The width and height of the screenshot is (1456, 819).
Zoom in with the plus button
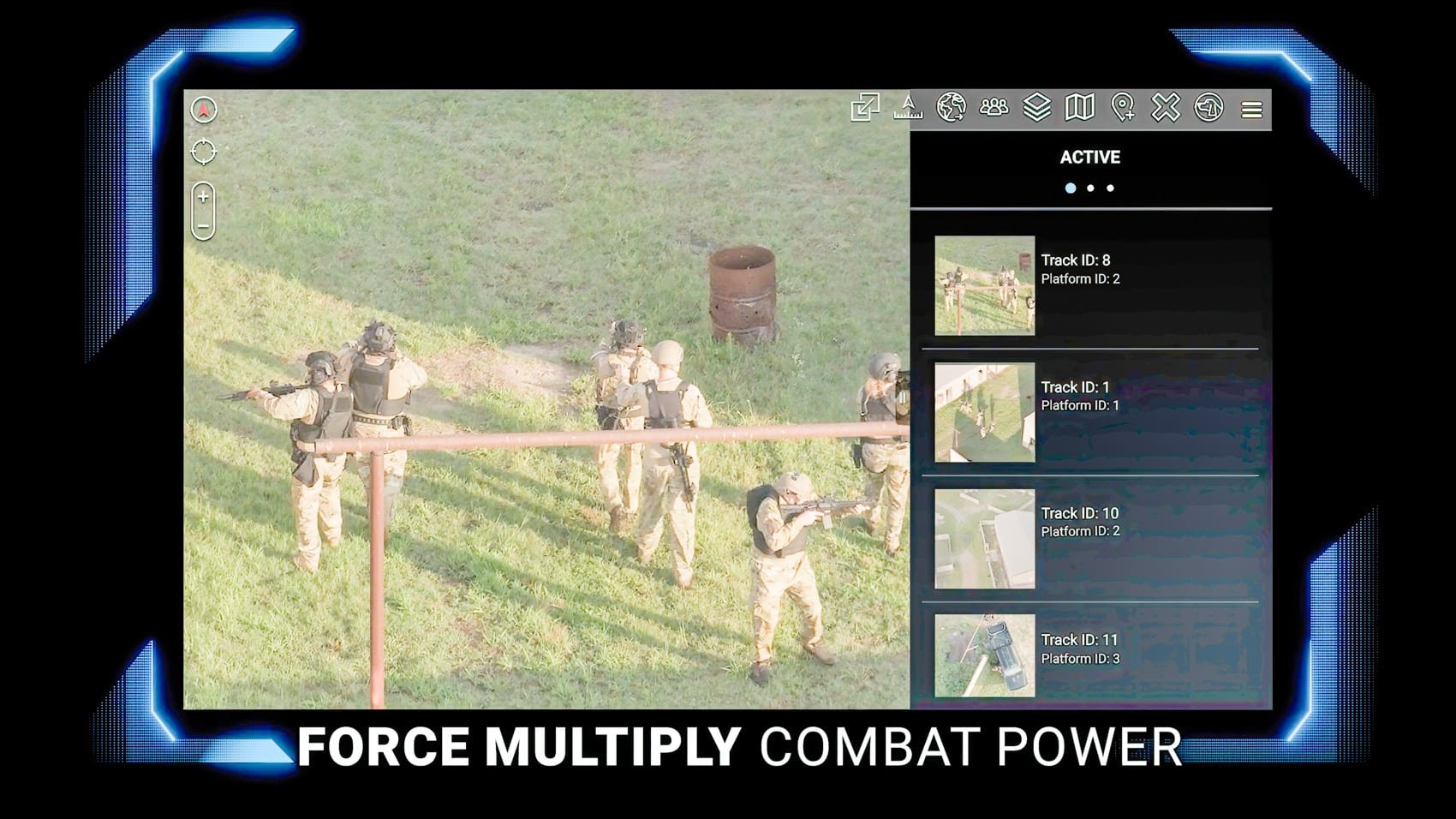pos(203,197)
